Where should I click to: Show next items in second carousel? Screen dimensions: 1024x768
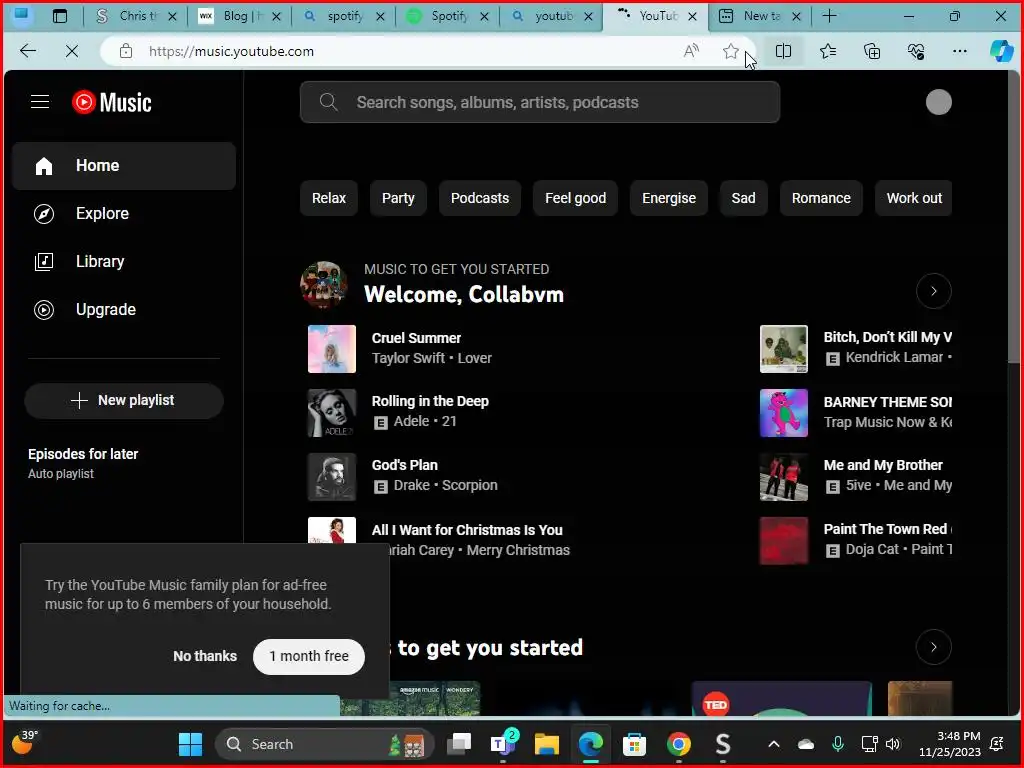click(933, 647)
